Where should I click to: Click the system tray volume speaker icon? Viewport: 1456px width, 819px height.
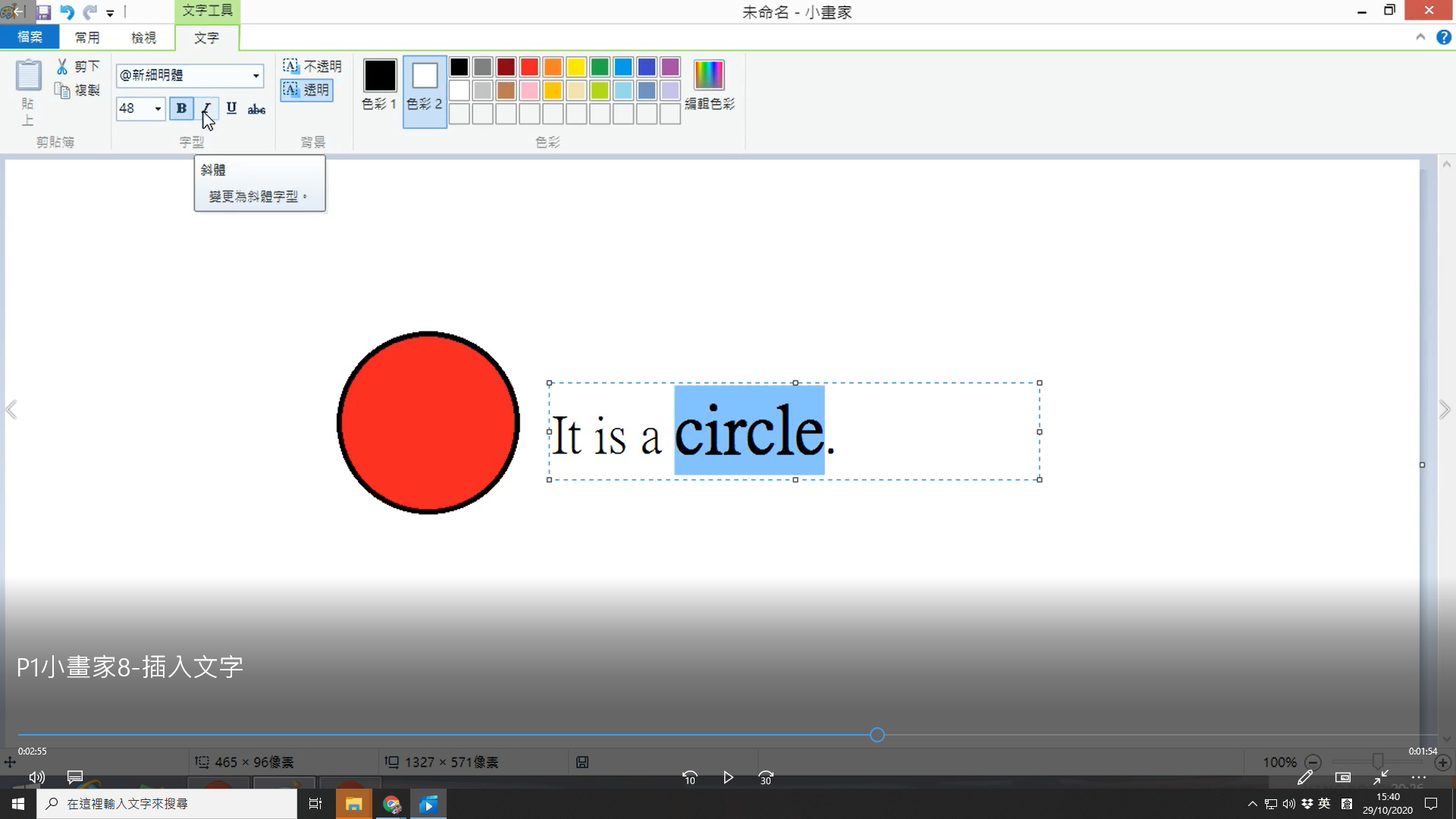(1289, 804)
